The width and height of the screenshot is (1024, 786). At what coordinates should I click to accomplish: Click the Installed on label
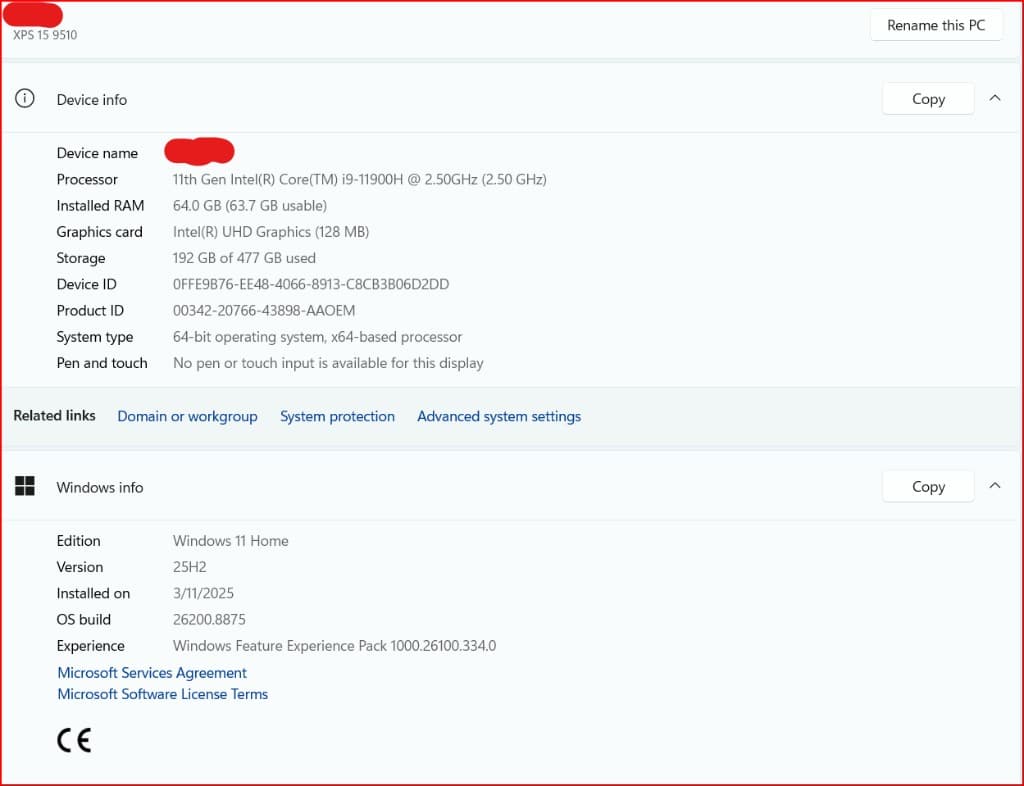(93, 593)
